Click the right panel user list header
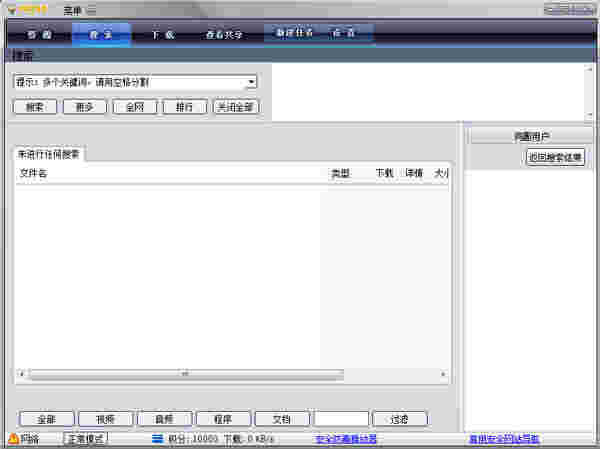 point(532,136)
